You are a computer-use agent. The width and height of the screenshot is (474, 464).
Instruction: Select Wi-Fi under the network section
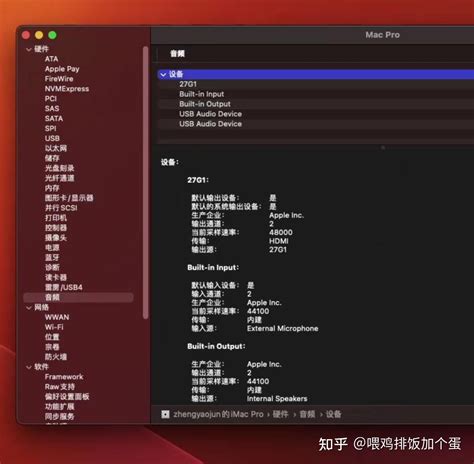pos(54,327)
